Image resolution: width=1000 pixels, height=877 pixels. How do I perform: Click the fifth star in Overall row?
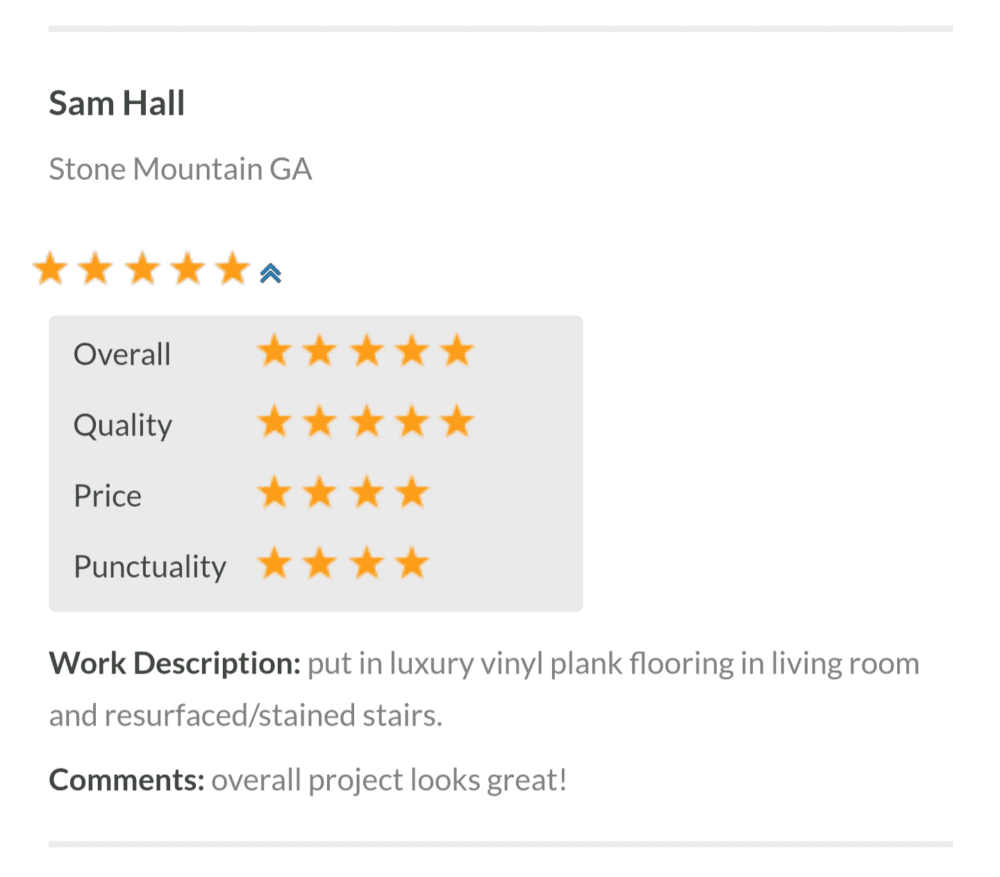tap(456, 351)
